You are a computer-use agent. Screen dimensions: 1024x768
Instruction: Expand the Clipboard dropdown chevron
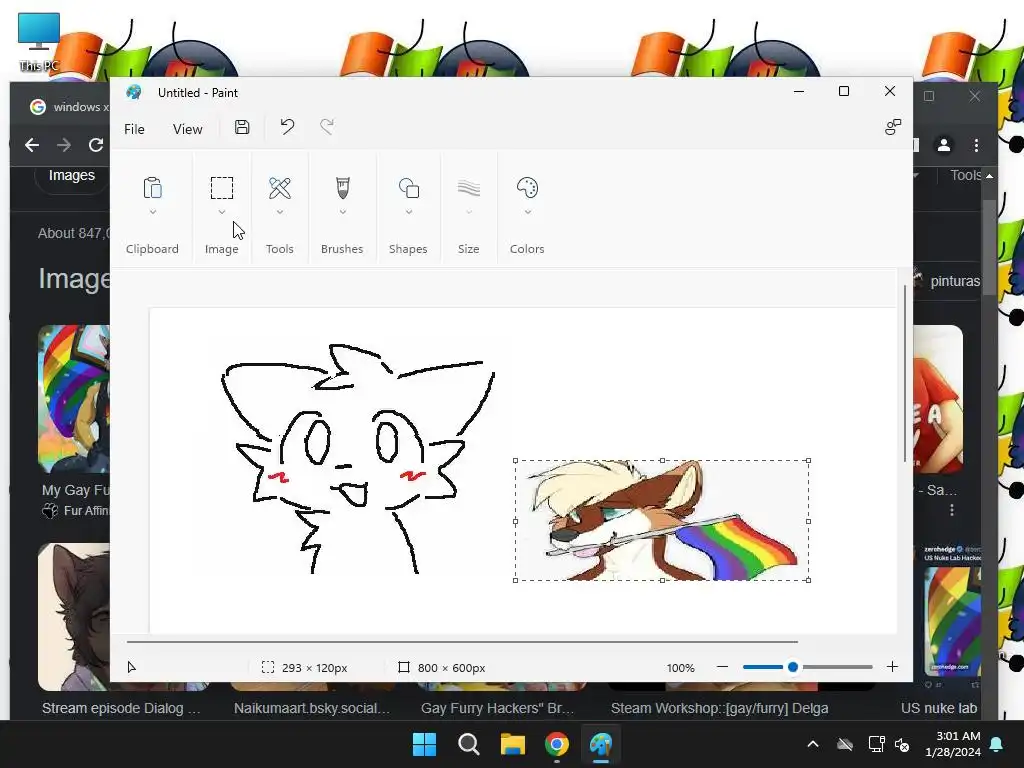pyautogui.click(x=152, y=212)
